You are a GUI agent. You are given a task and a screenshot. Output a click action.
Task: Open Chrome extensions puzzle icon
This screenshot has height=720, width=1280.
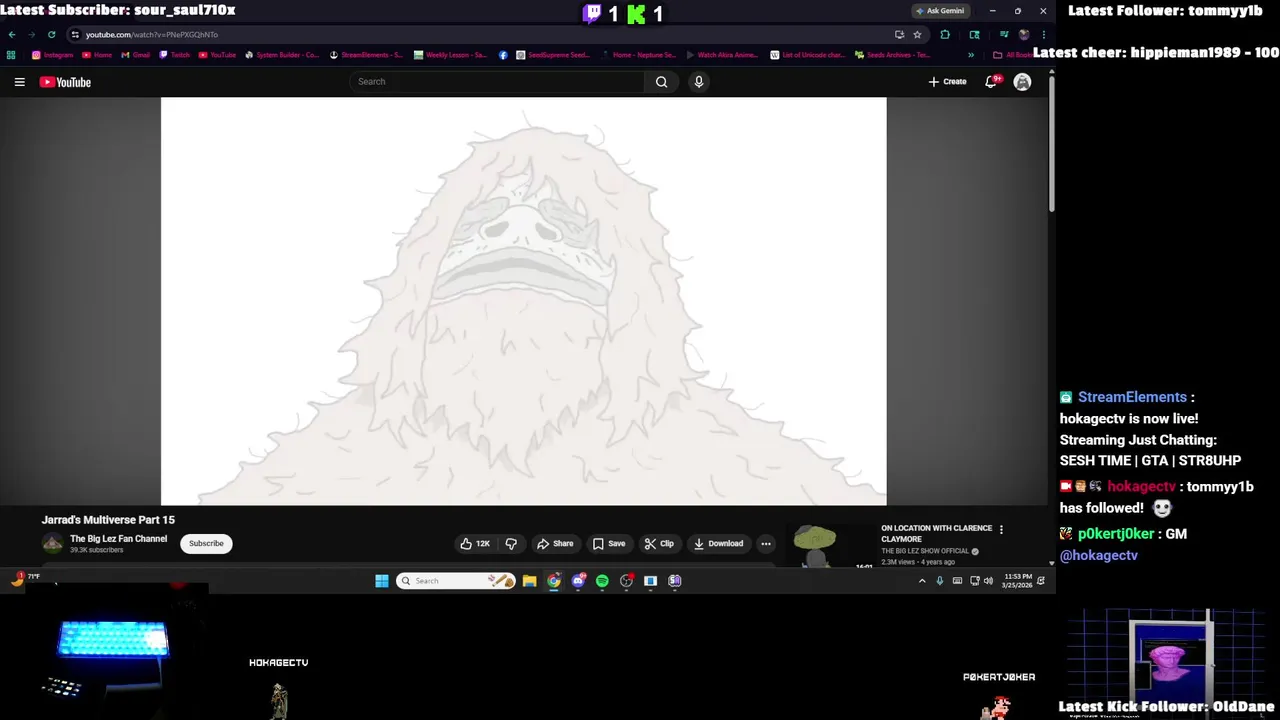pyautogui.click(x=945, y=34)
